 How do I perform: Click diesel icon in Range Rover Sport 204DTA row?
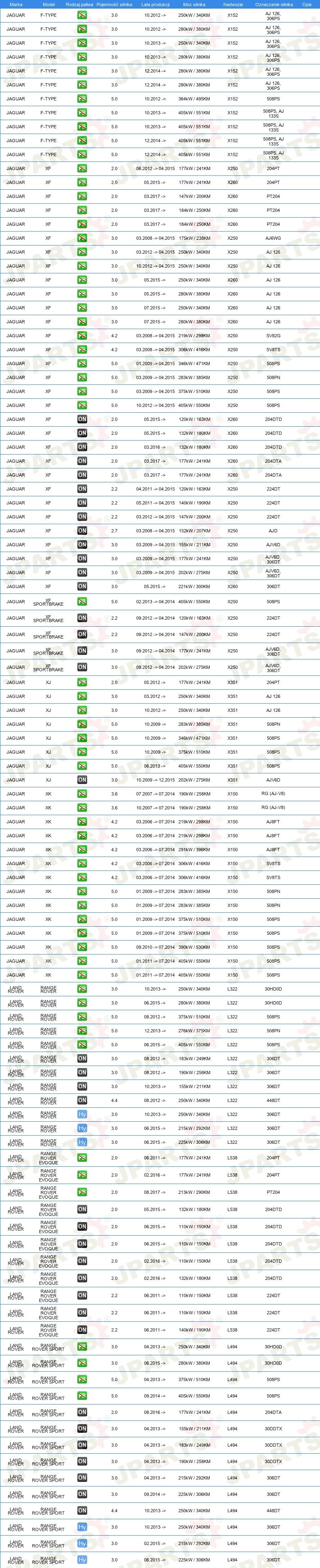point(82,1412)
